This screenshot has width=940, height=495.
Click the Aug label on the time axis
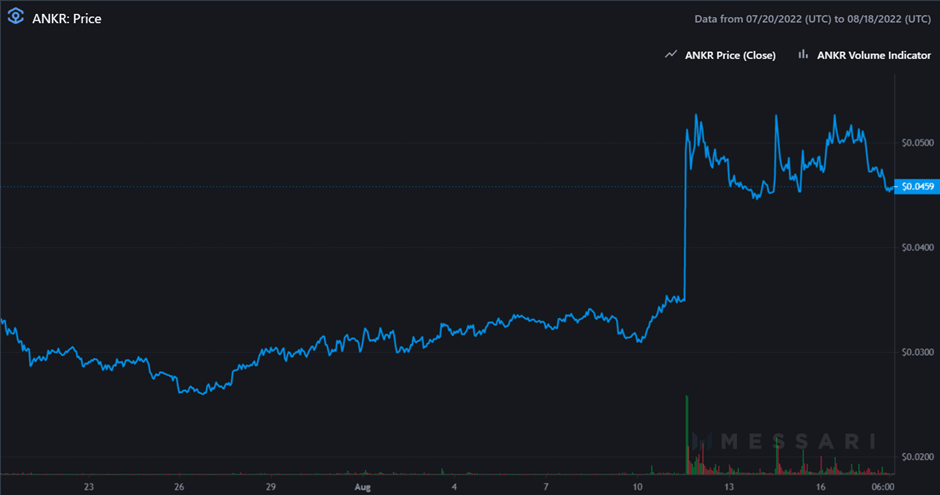click(362, 487)
